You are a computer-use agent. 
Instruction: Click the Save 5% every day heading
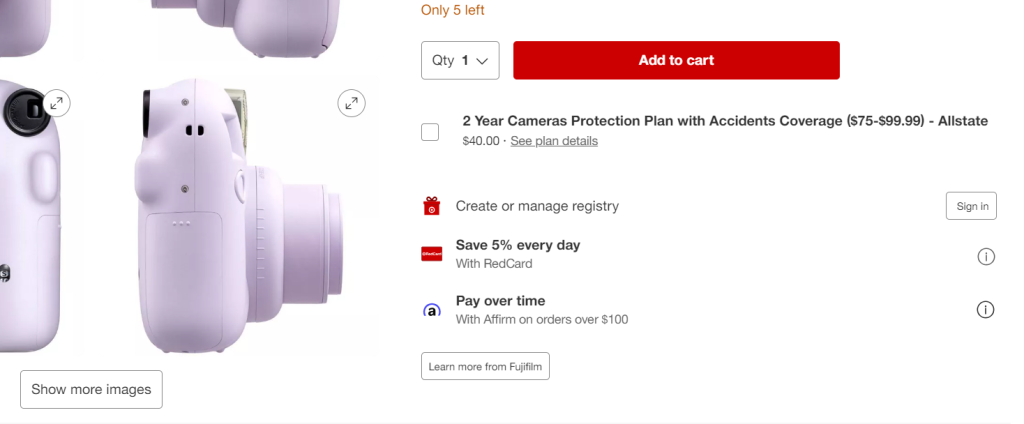pyautogui.click(x=517, y=245)
